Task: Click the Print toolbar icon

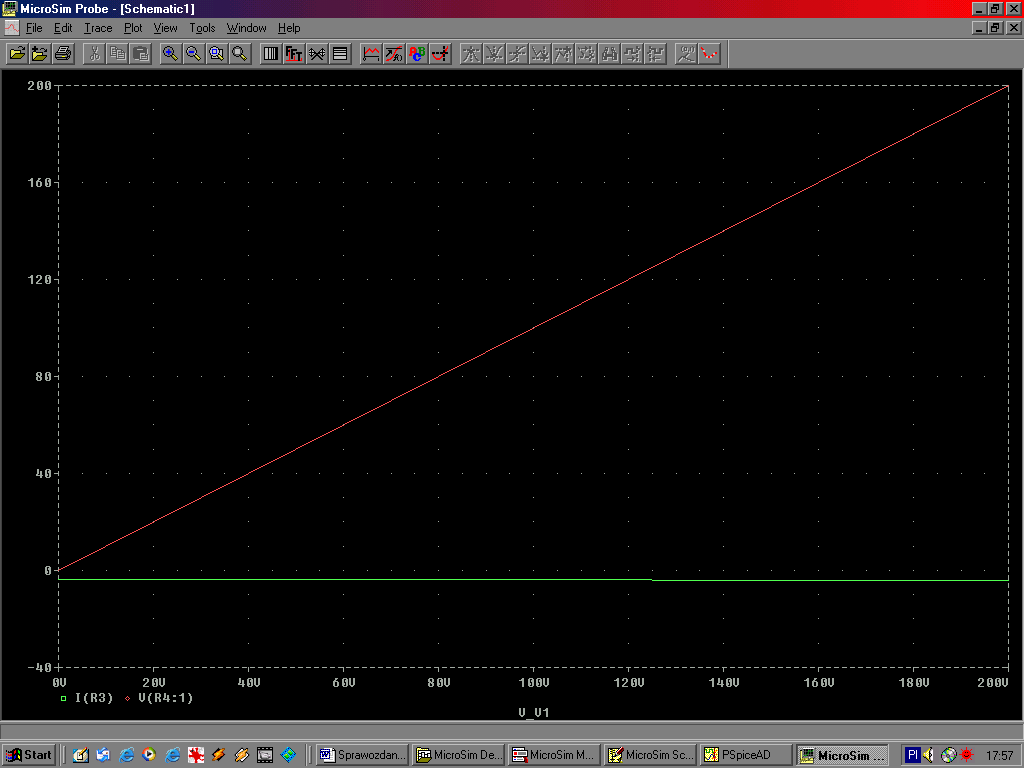Action: pos(63,53)
